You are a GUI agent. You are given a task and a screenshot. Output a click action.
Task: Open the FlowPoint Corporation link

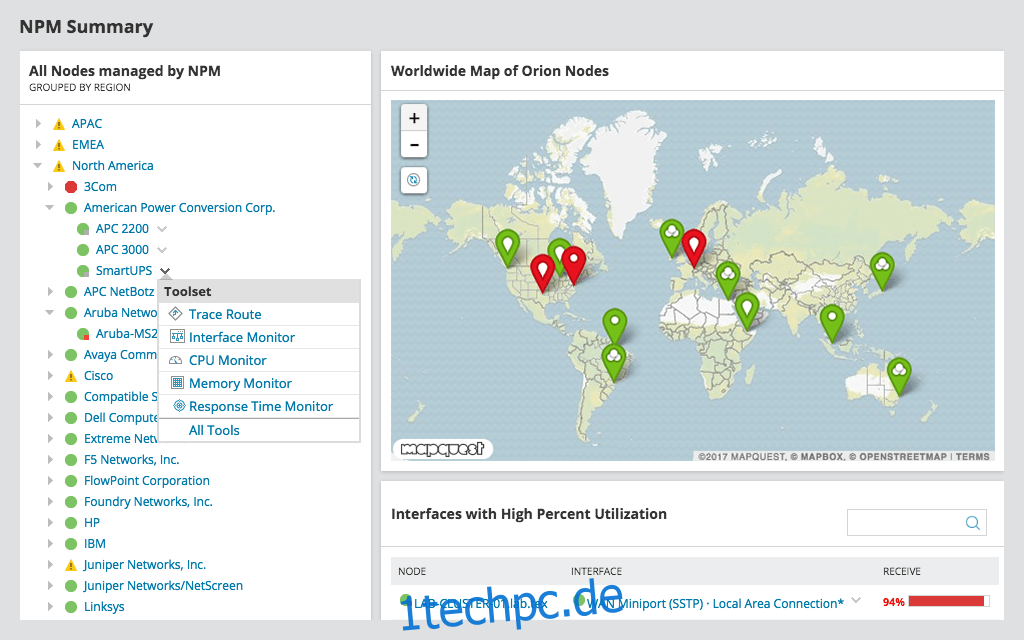(x=147, y=481)
